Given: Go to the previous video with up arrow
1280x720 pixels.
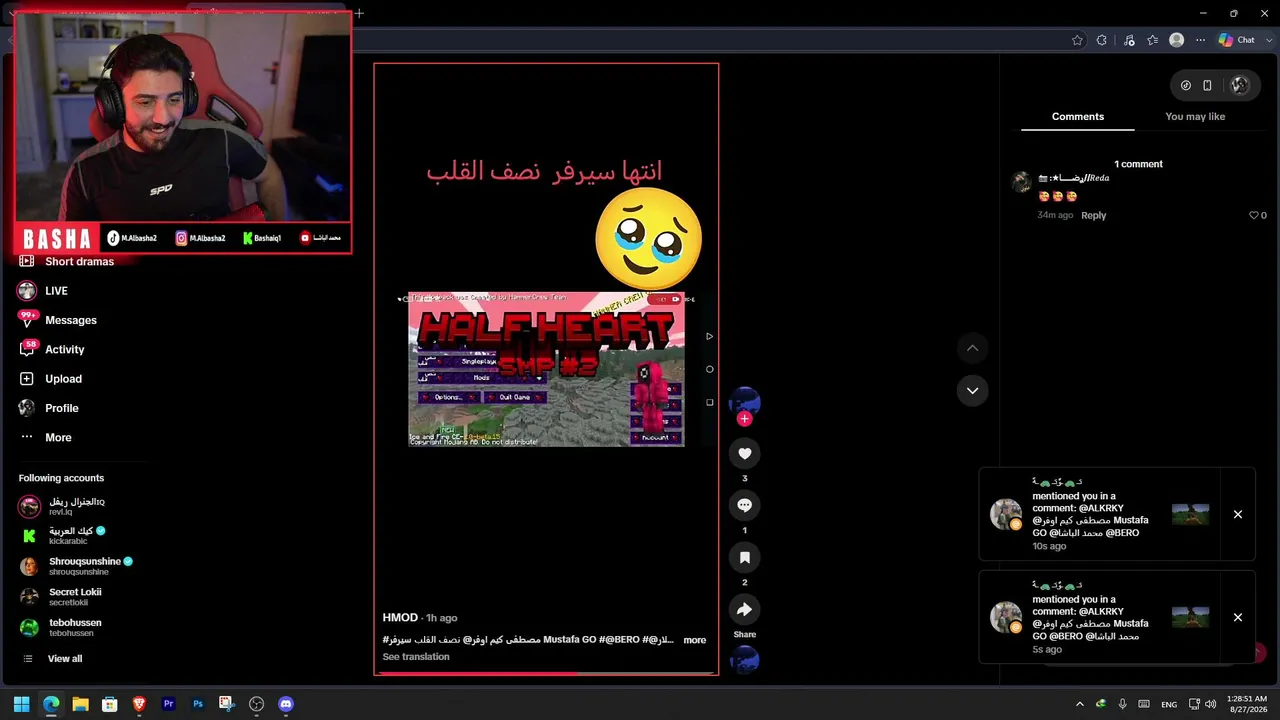Looking at the screenshot, I should tap(972, 348).
